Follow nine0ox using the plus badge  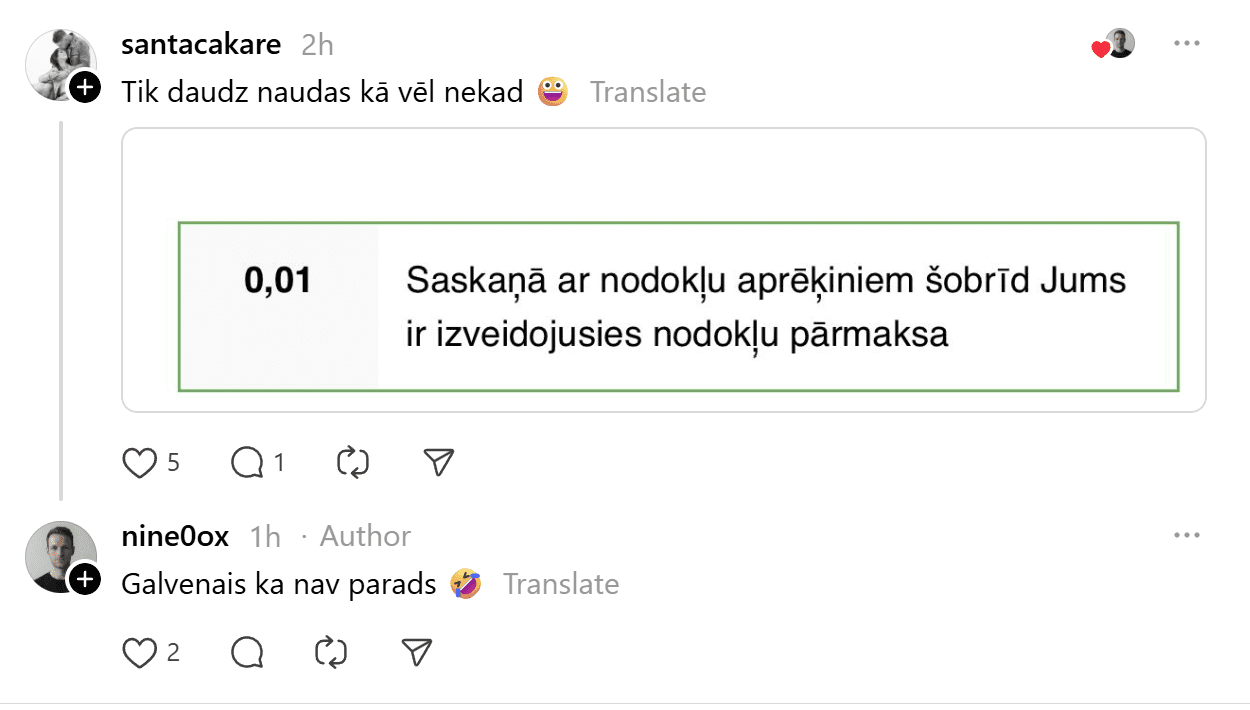(x=86, y=579)
